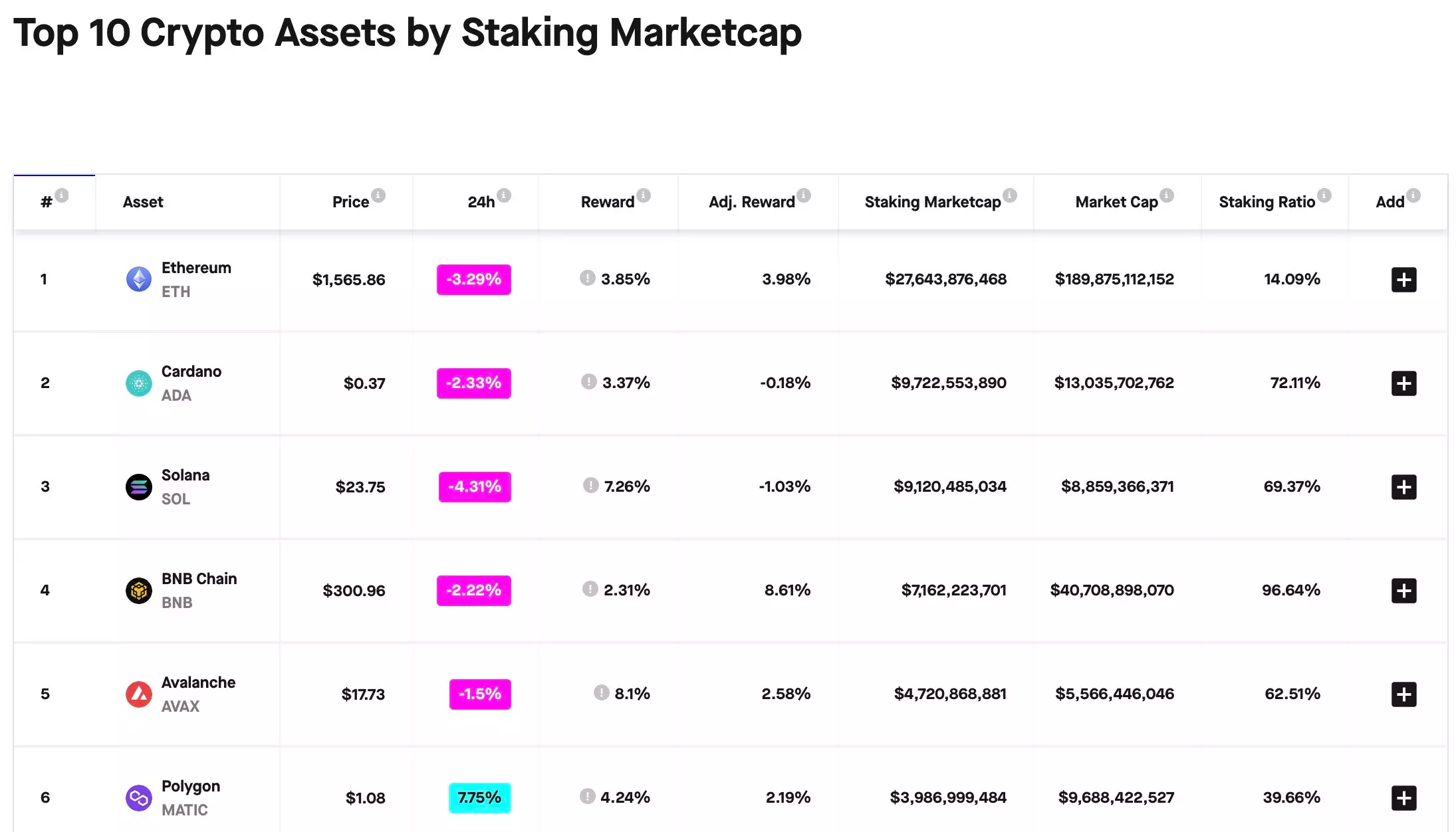Click the Reward column header
This screenshot has width=1456, height=832.
[x=607, y=202]
